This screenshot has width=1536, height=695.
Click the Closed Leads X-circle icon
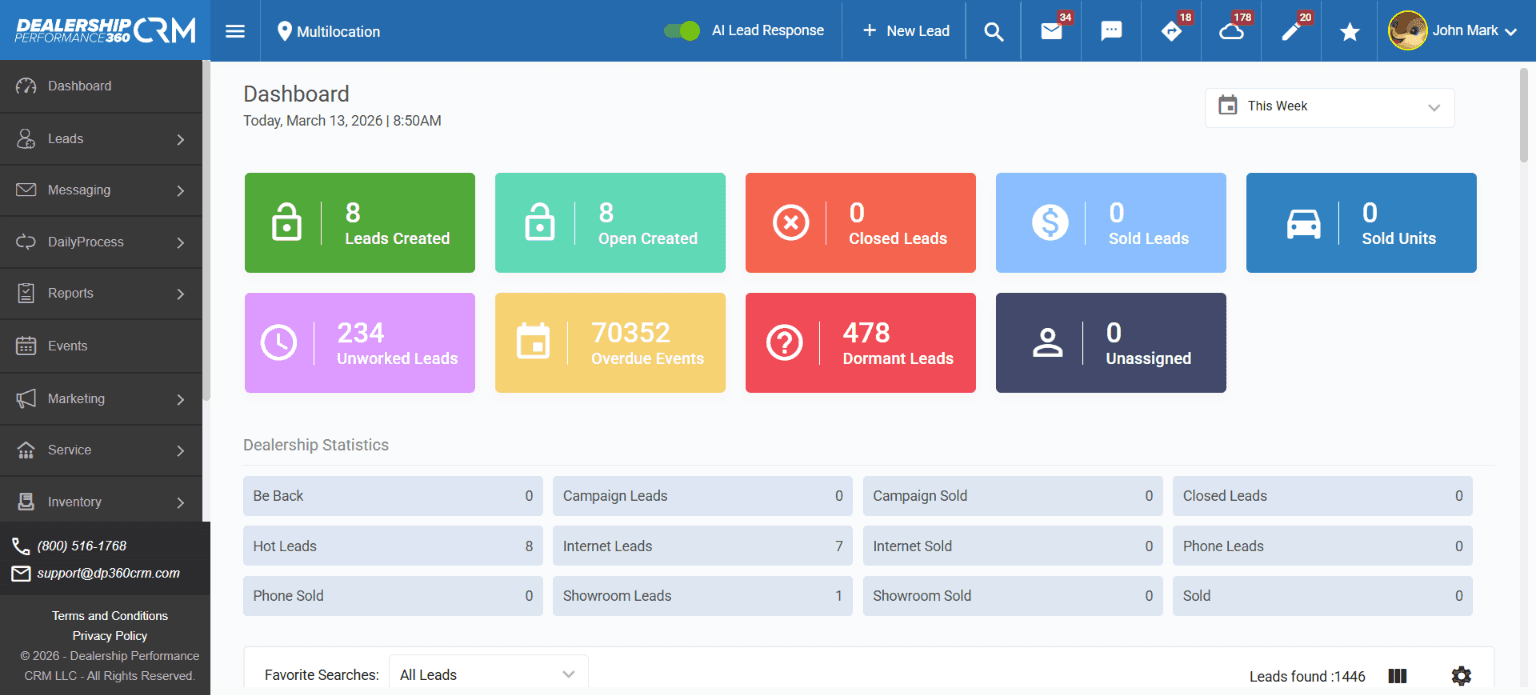tap(791, 223)
